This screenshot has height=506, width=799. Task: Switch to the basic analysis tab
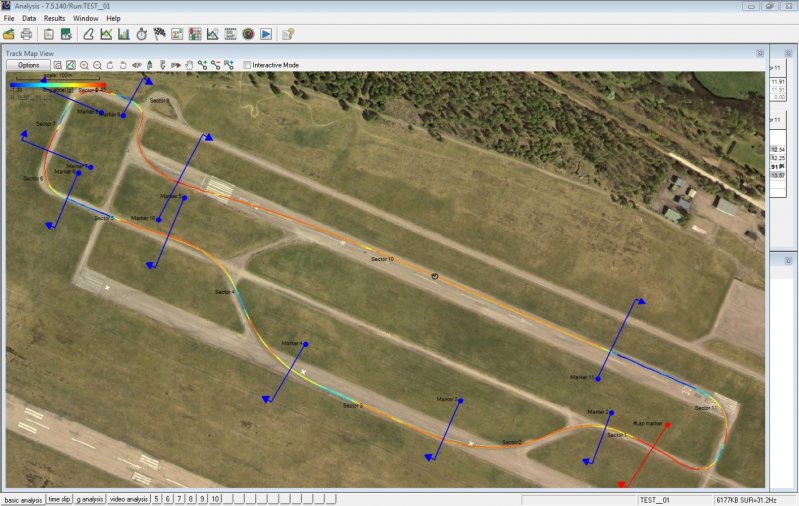coord(23,500)
